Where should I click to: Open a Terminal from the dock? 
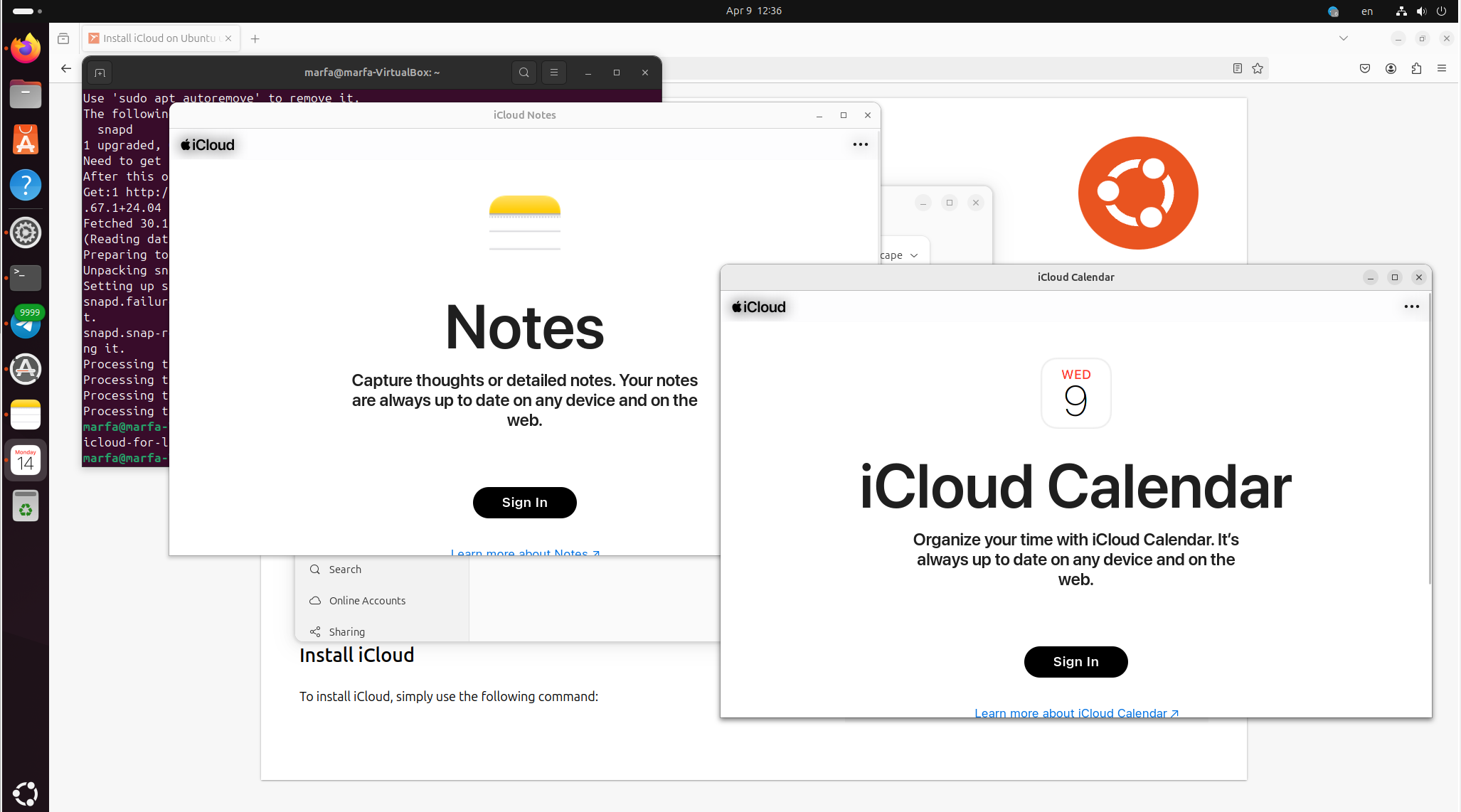(26, 278)
